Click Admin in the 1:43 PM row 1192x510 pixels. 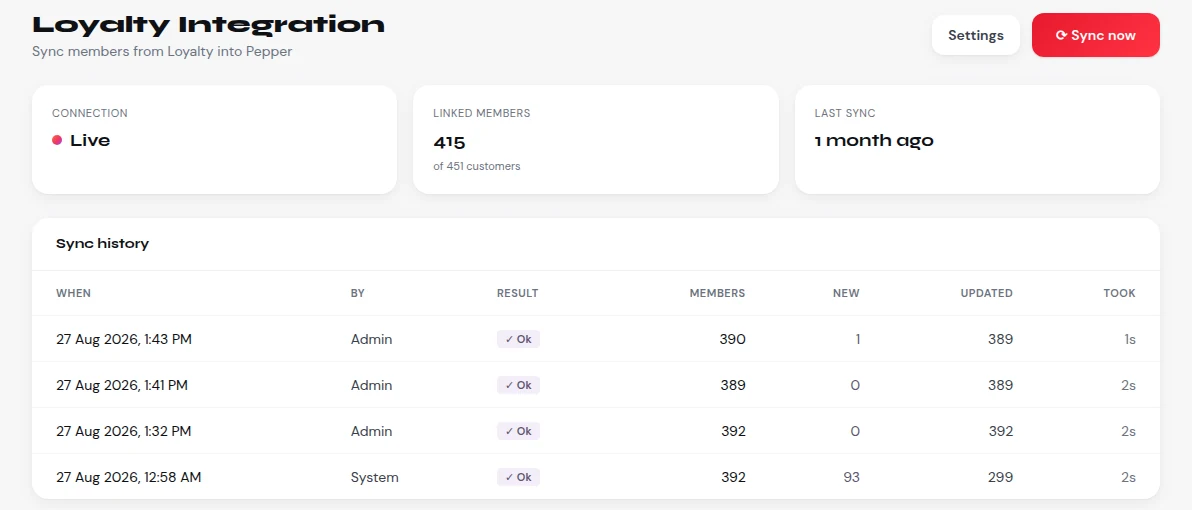pyautogui.click(x=372, y=339)
